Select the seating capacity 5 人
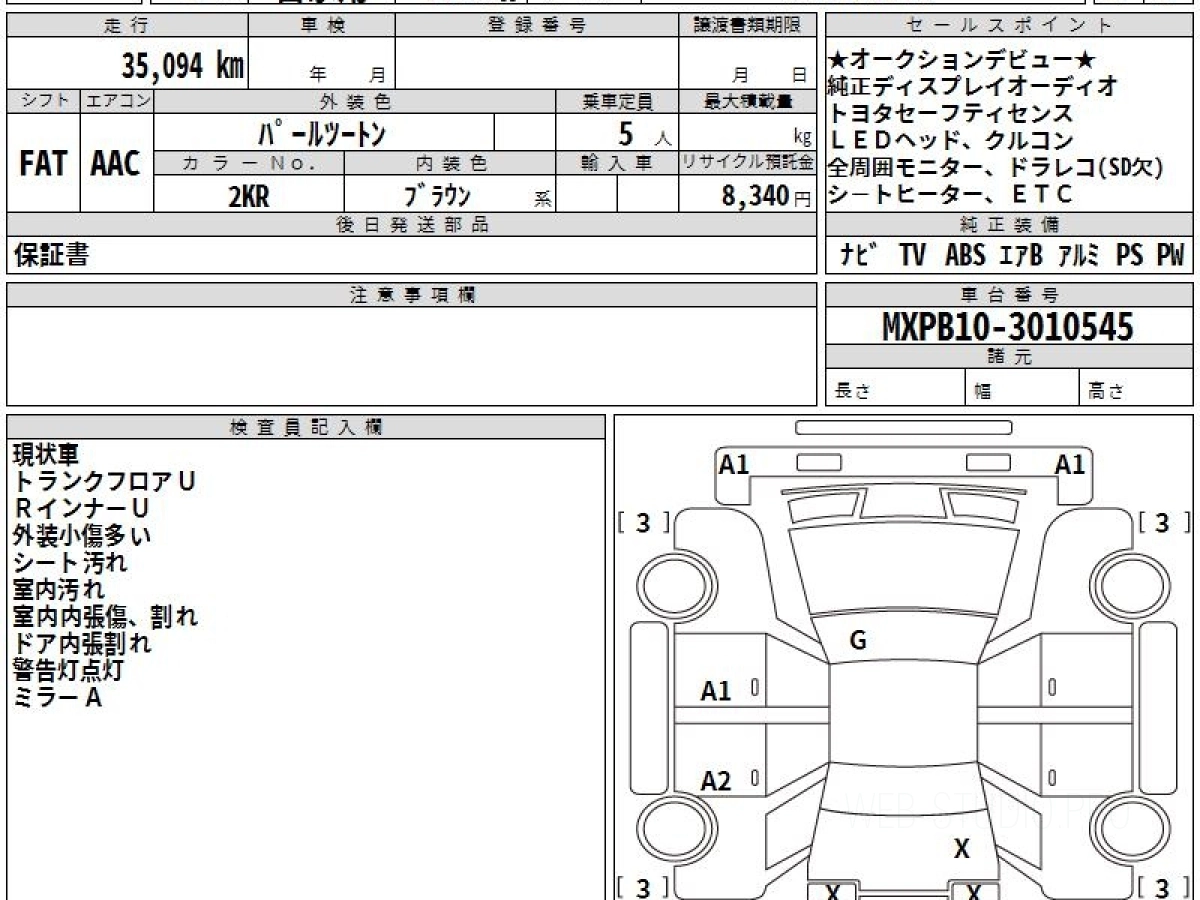The height and width of the screenshot is (900, 1200). click(646, 133)
